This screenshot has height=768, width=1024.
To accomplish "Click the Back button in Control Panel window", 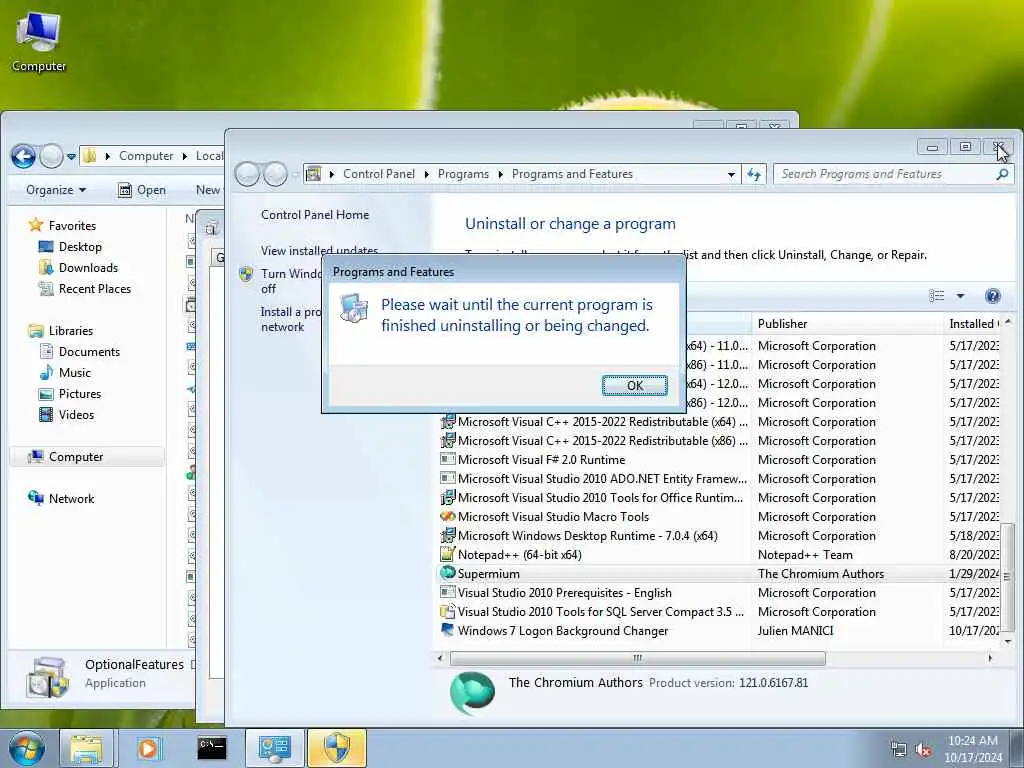I will point(248,174).
